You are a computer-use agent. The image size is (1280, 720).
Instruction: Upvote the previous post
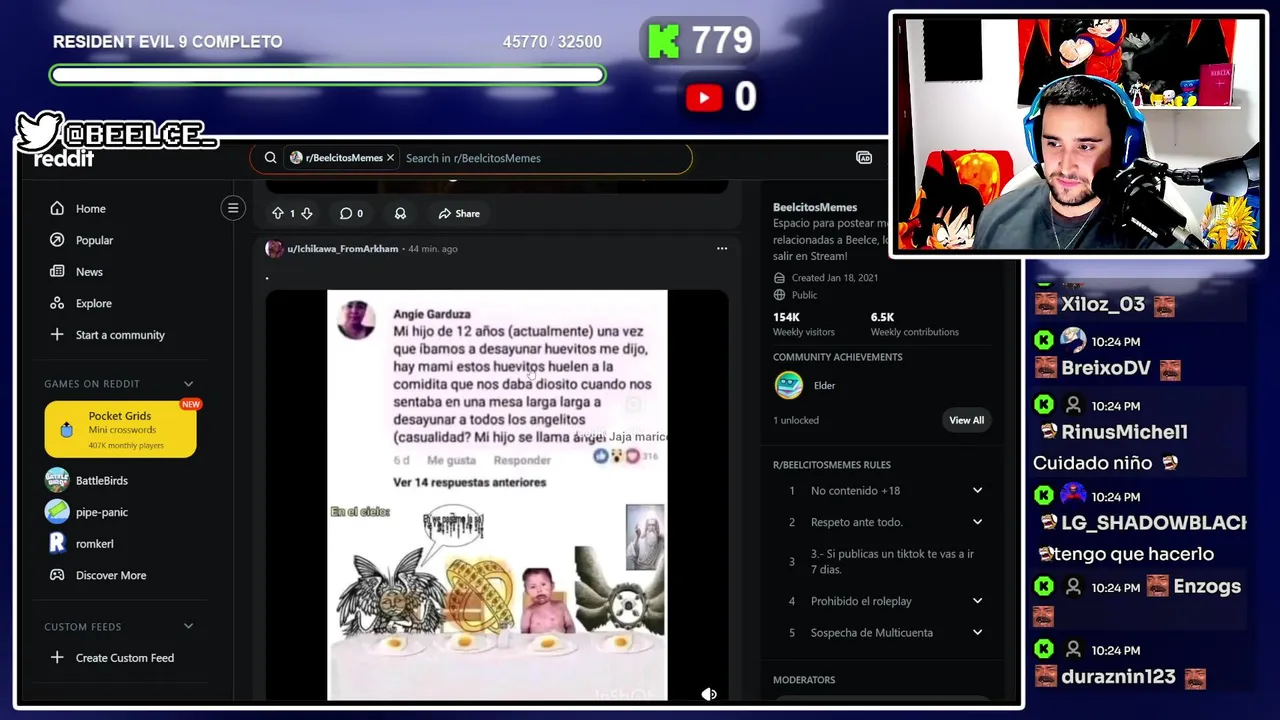click(x=278, y=213)
